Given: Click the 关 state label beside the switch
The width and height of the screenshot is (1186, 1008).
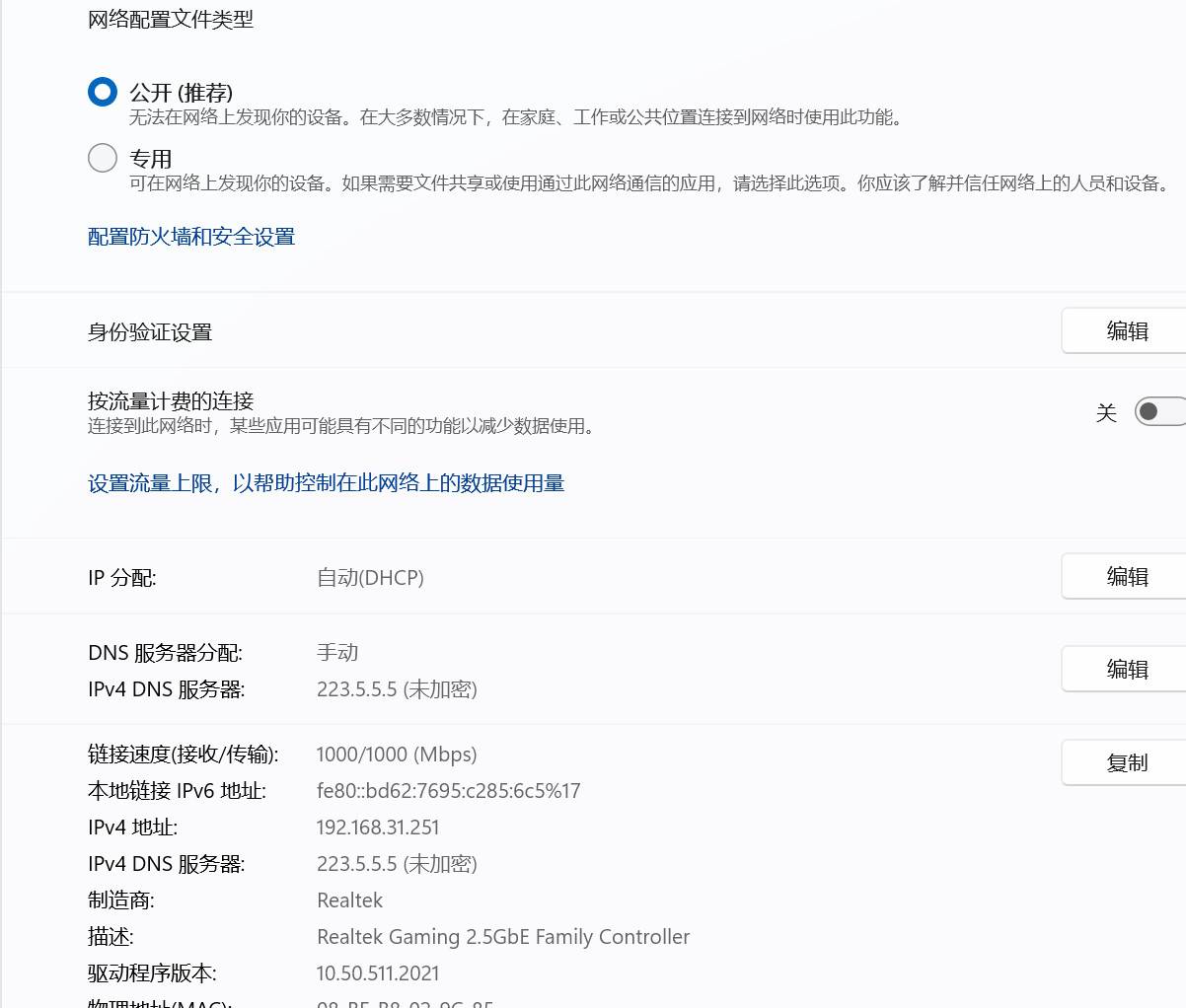Looking at the screenshot, I should [1106, 412].
